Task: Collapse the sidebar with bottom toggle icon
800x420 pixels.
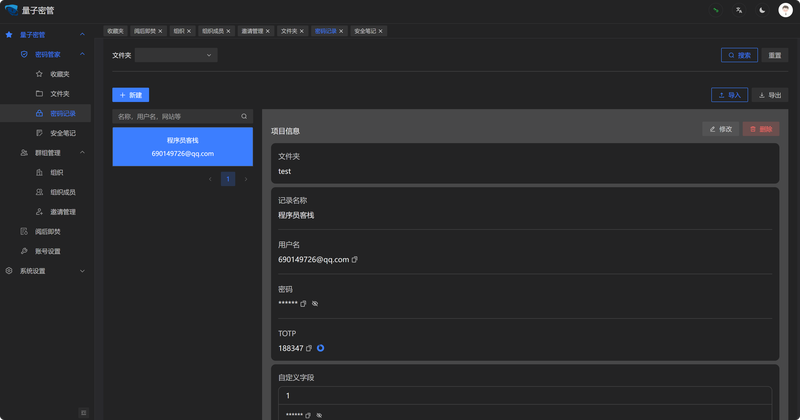Action: 84,412
